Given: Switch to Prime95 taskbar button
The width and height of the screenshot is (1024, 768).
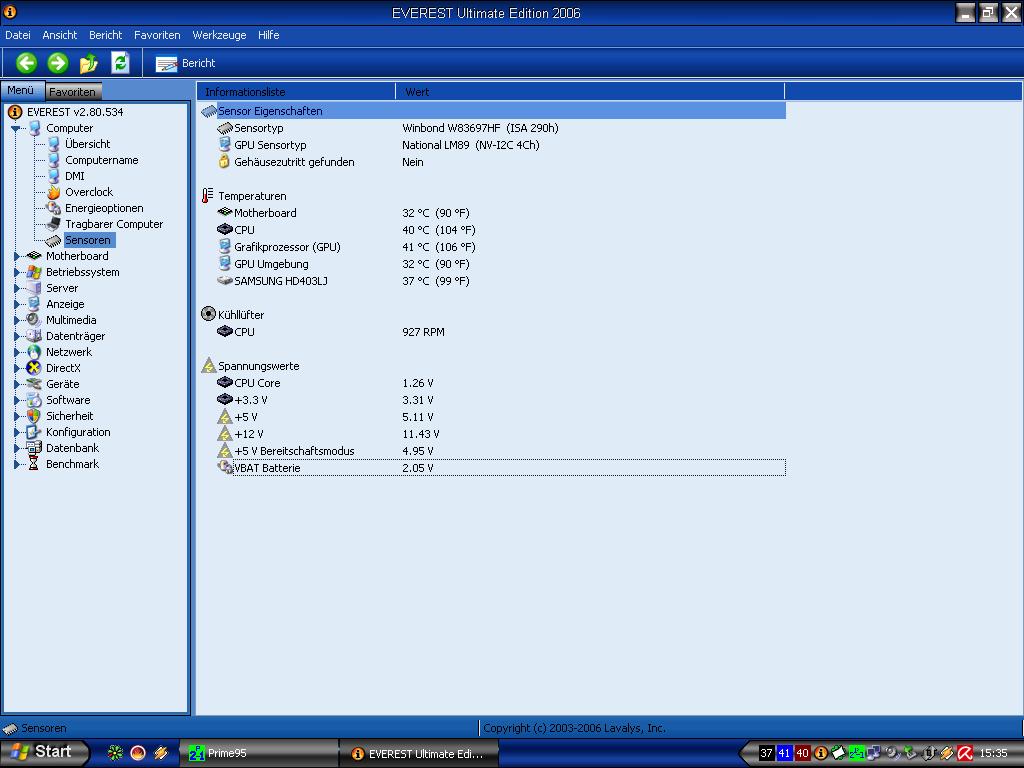Looking at the screenshot, I should [259, 753].
